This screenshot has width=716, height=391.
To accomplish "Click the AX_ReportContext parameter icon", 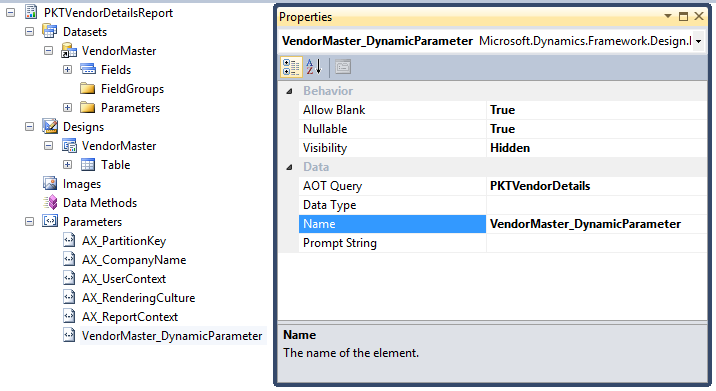I will (69, 317).
